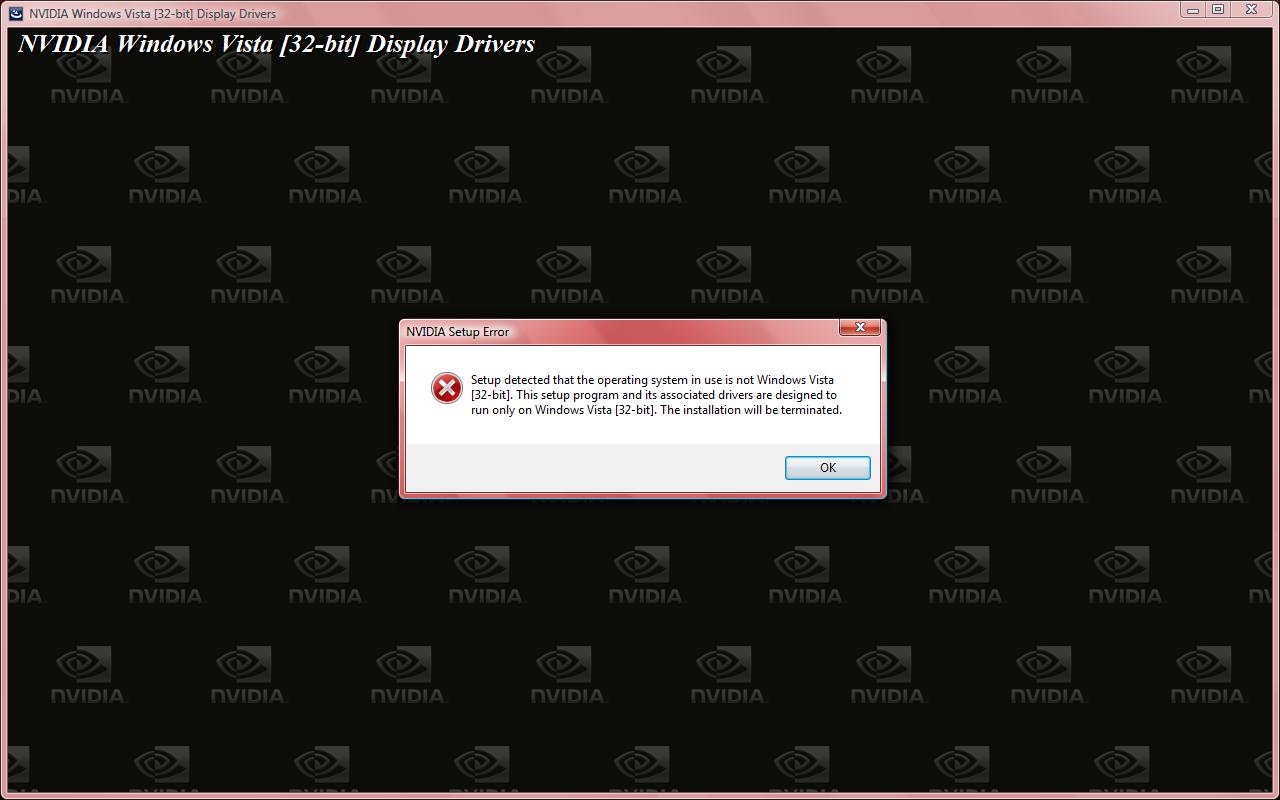The height and width of the screenshot is (800, 1280).
Task: Close the NVIDIA Display Drivers main window
Action: tap(1252, 9)
